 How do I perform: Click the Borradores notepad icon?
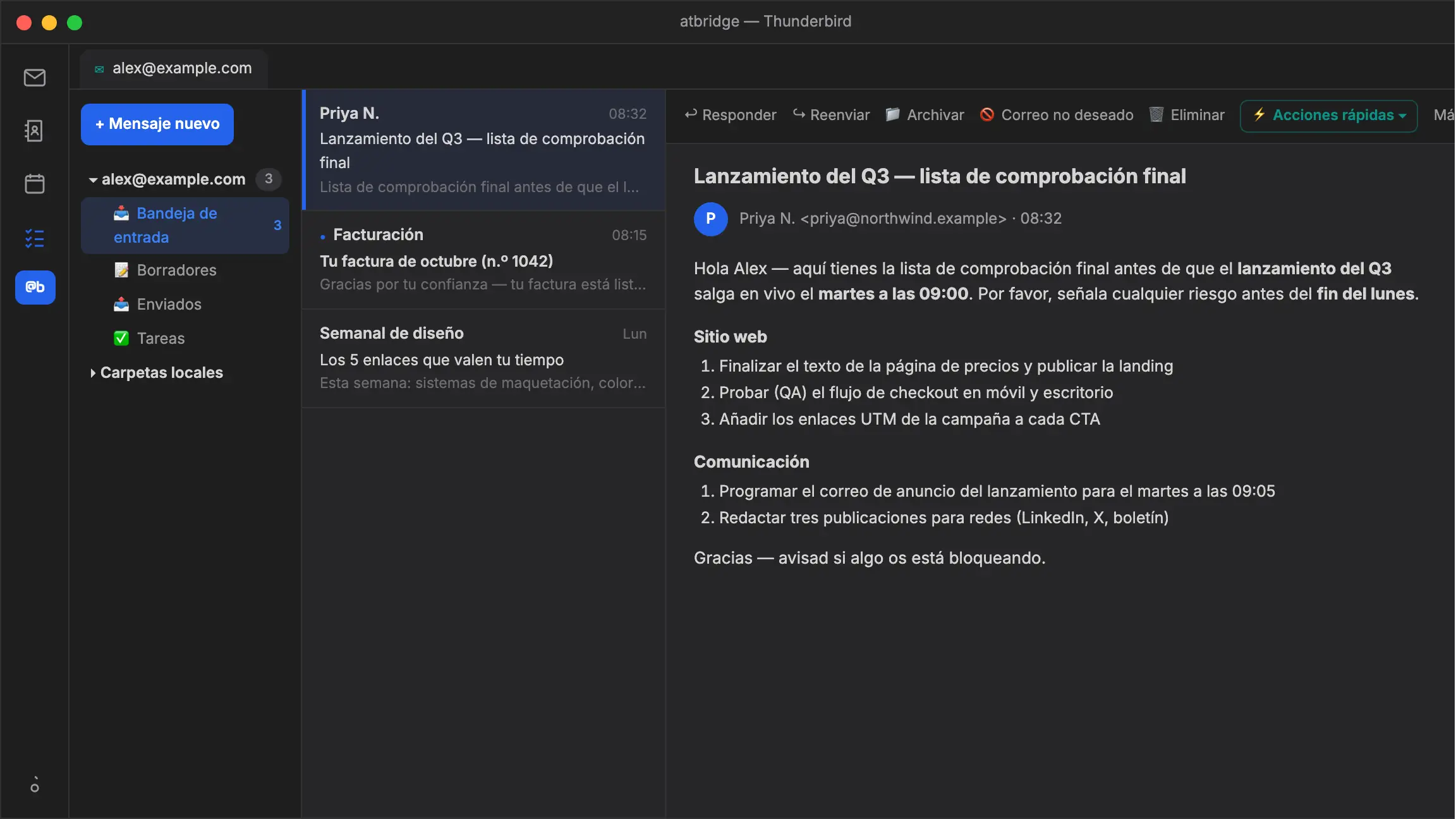(x=121, y=270)
